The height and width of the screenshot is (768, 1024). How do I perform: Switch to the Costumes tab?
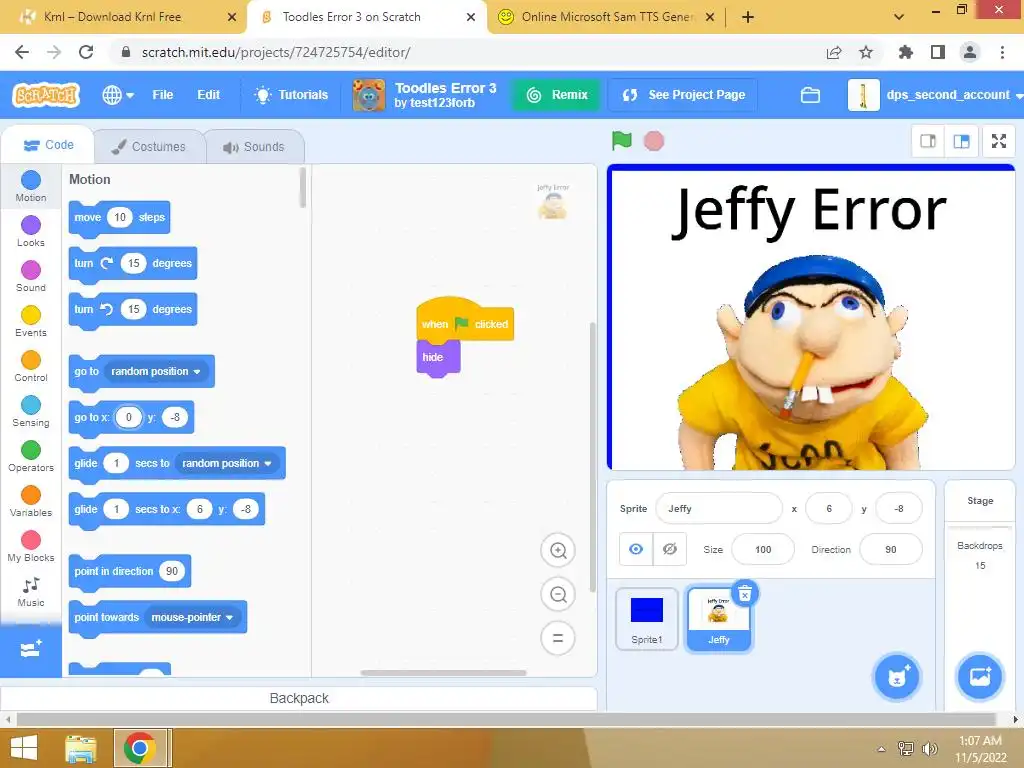pos(149,146)
